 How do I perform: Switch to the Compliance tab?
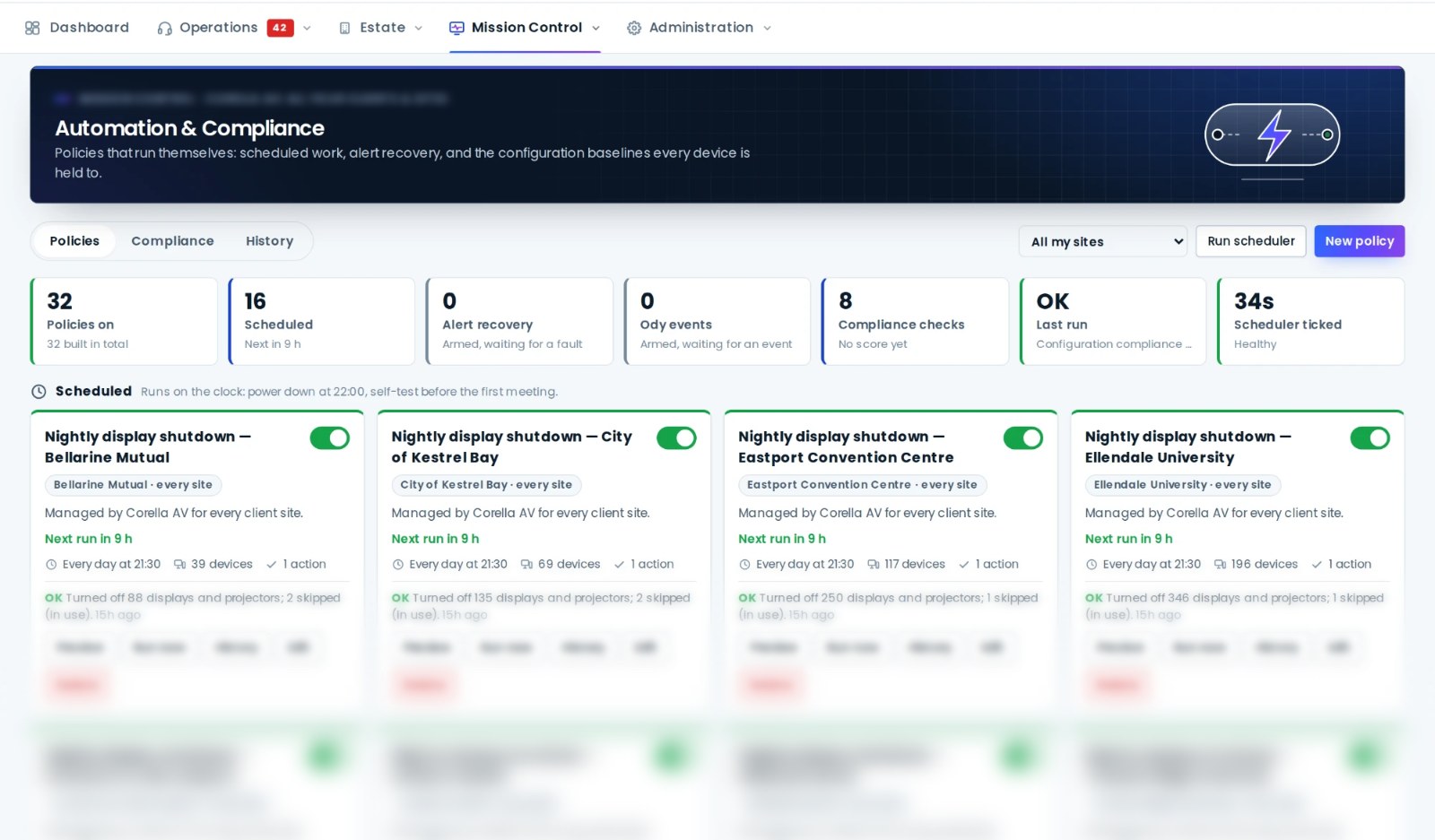(x=172, y=241)
